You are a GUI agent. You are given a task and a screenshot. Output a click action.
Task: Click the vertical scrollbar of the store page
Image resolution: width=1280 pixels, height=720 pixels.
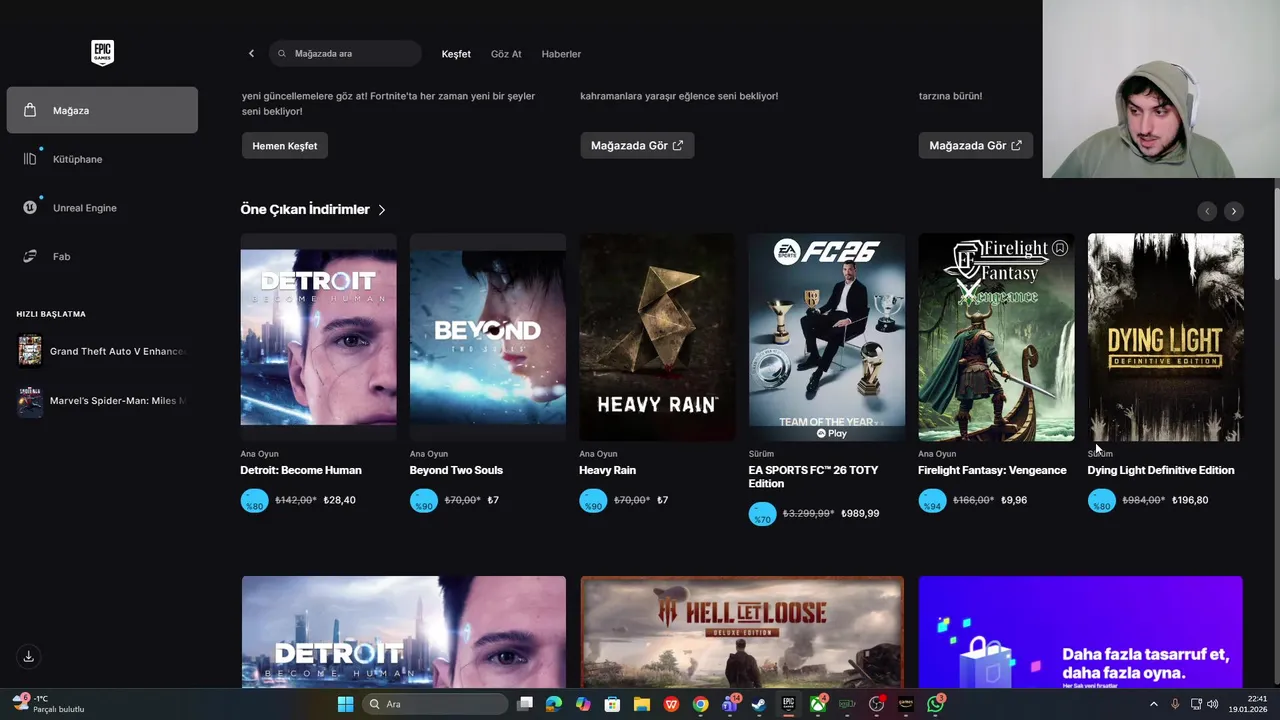(x=1276, y=235)
